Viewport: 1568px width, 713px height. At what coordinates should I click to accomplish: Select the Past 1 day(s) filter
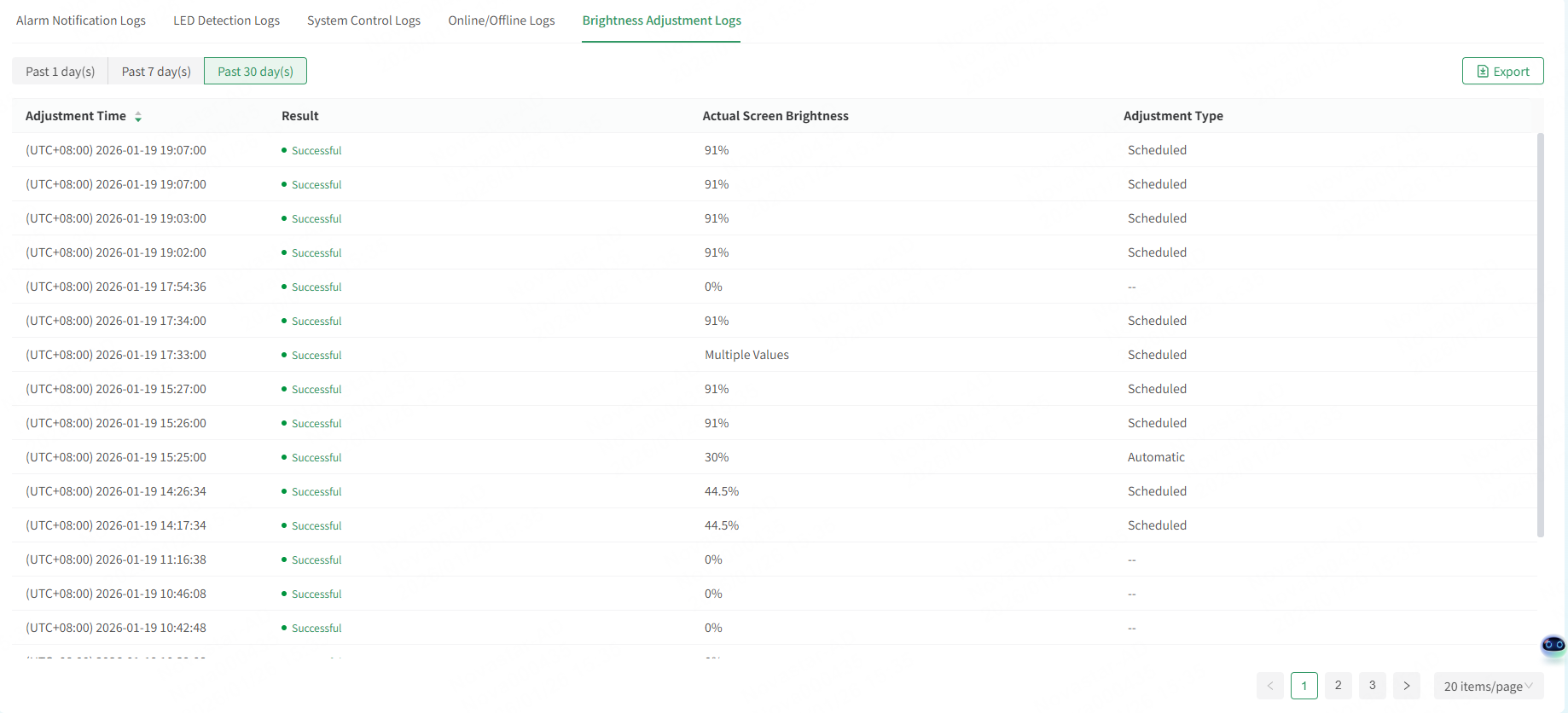(x=60, y=72)
